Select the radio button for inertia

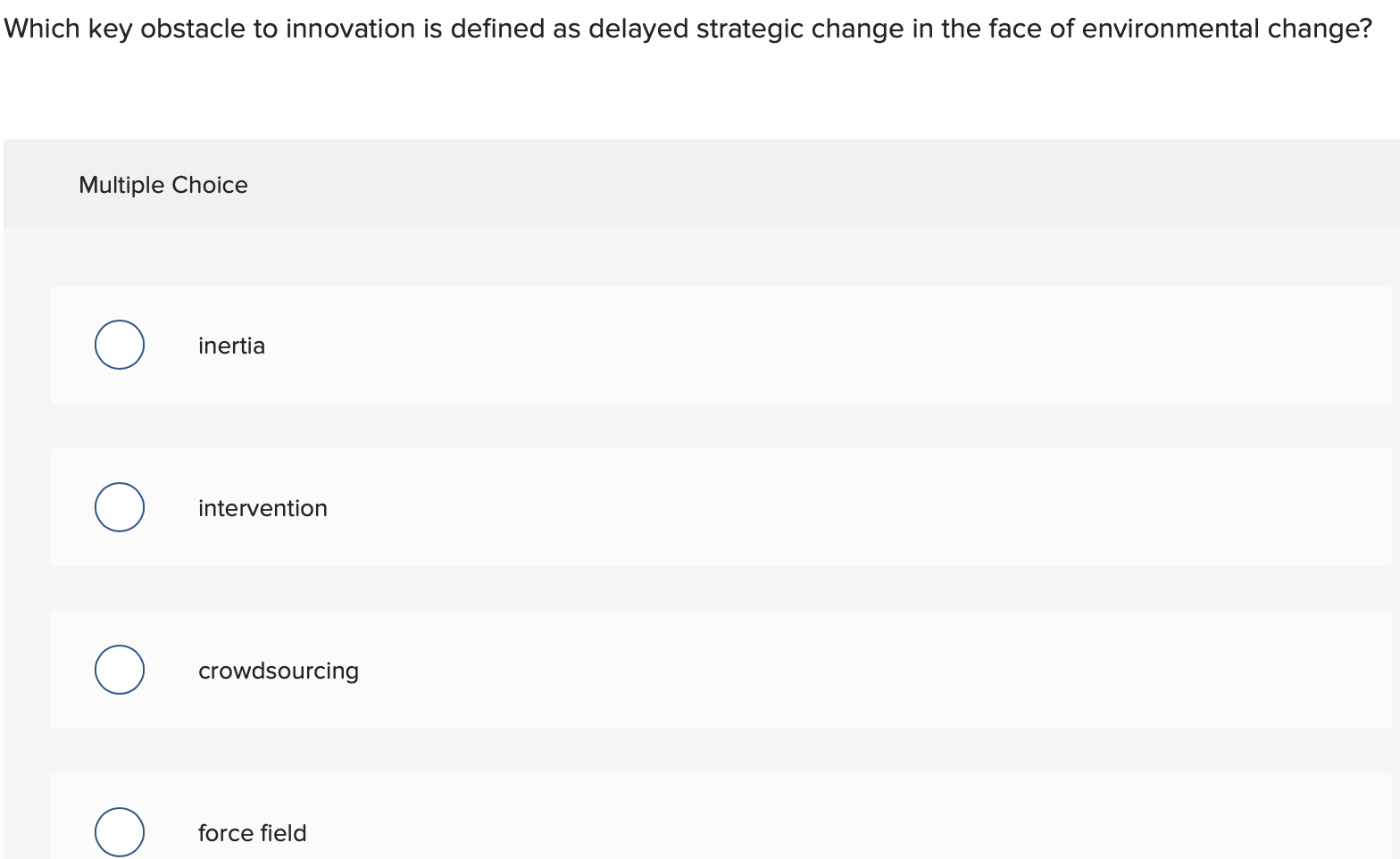[x=119, y=344]
